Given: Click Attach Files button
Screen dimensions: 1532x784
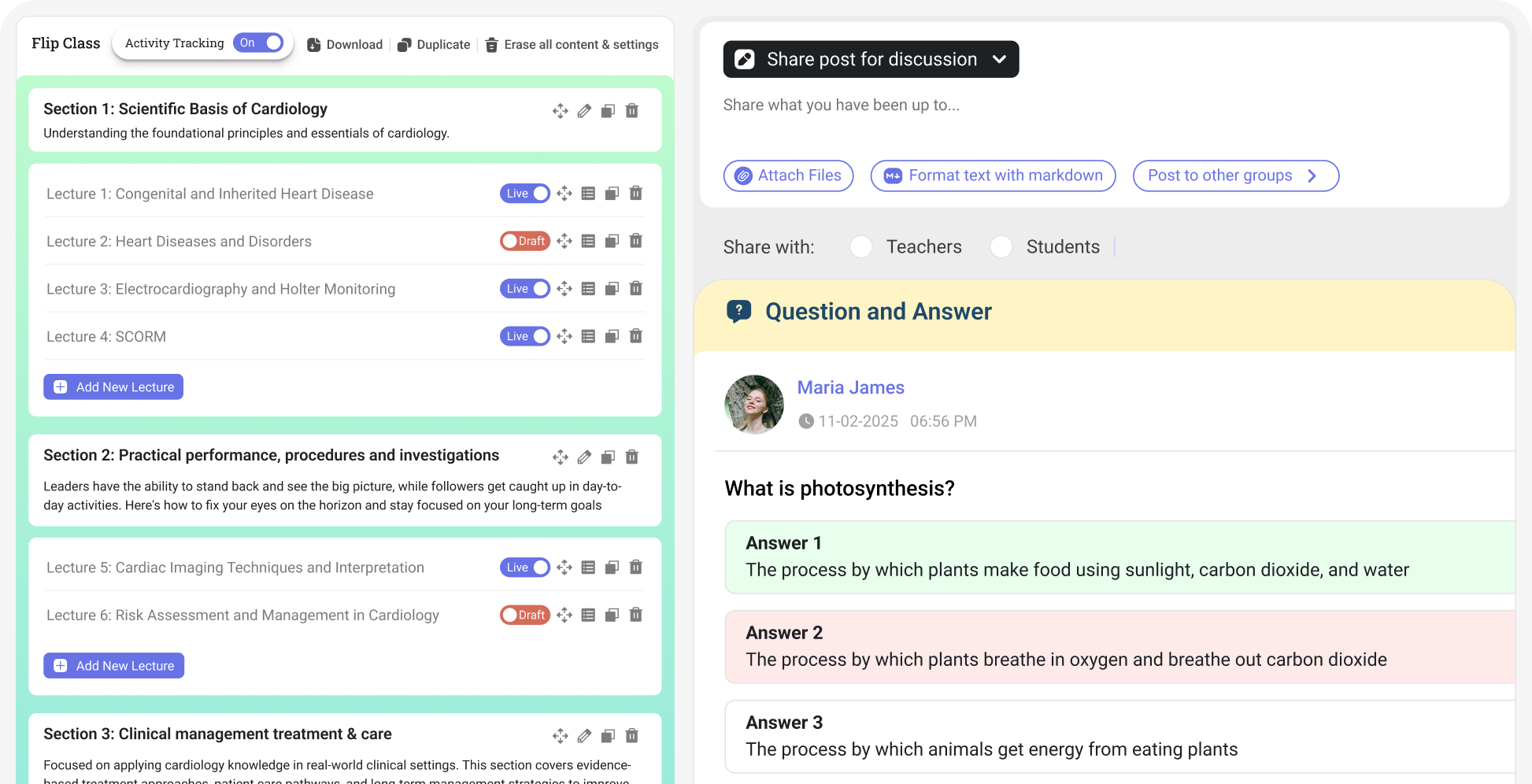Looking at the screenshot, I should pyautogui.click(x=788, y=176).
